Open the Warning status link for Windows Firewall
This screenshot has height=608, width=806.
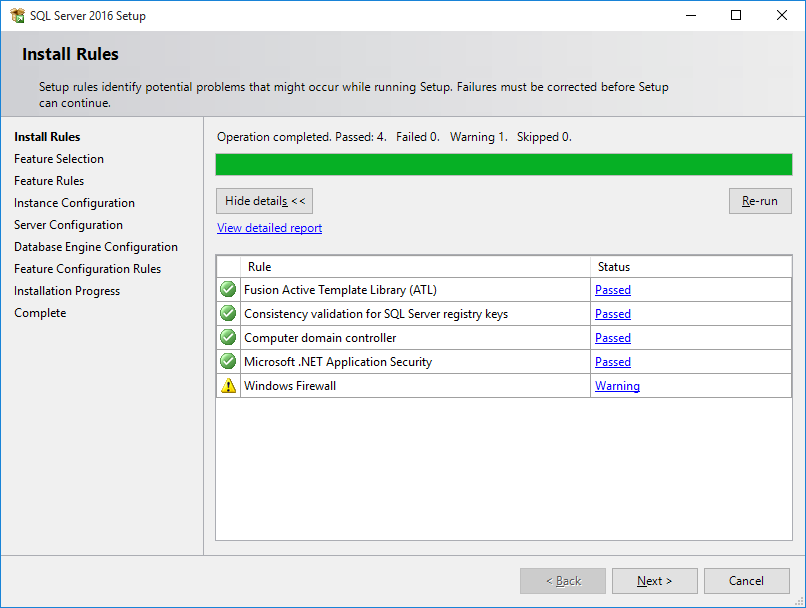pyautogui.click(x=617, y=386)
